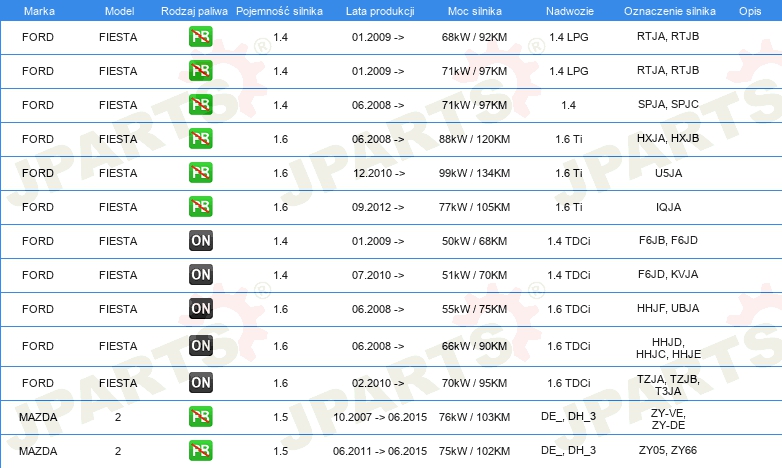Click the Lata produkcji column header
The image size is (782, 468).
380,11
